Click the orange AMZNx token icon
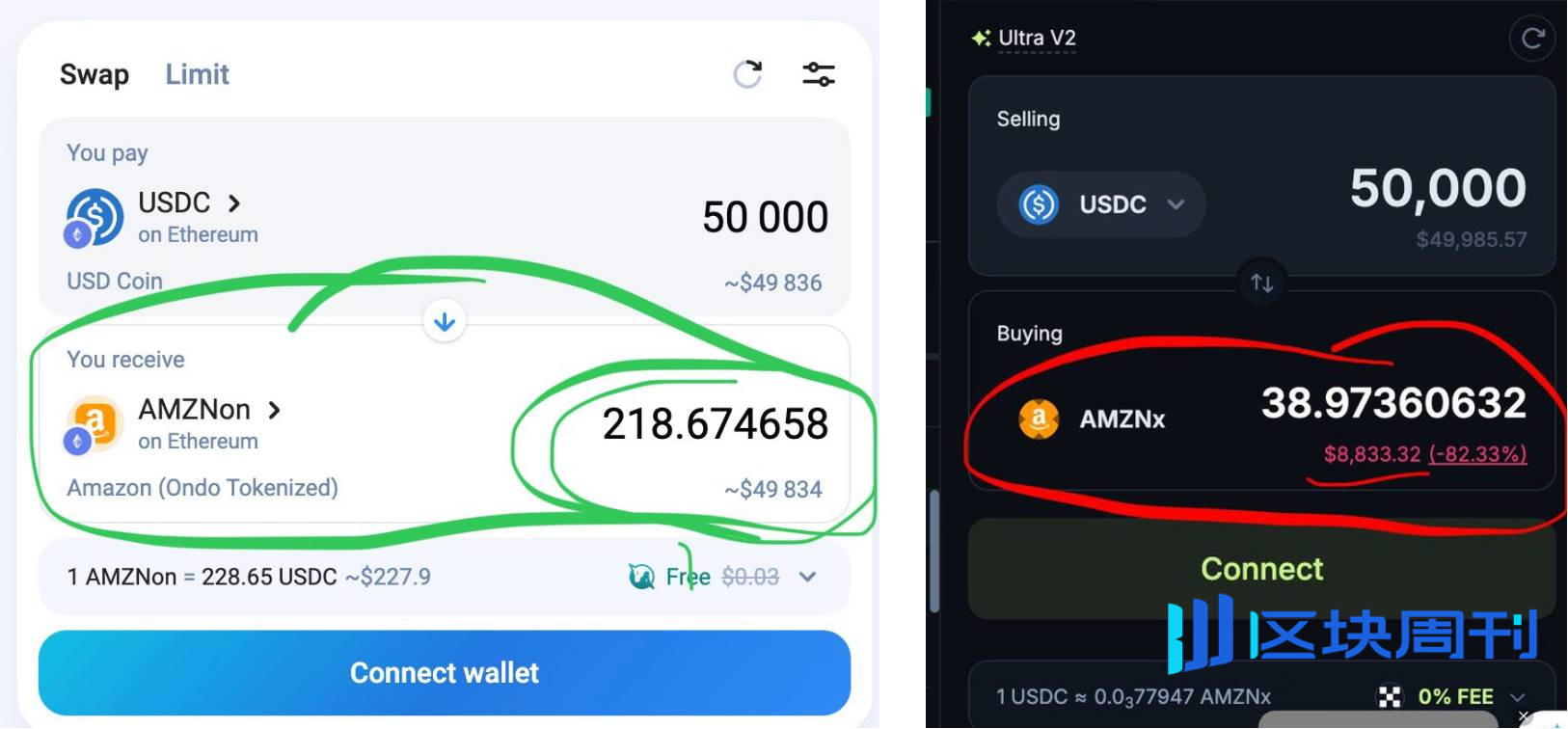1568x729 pixels. (x=1039, y=419)
